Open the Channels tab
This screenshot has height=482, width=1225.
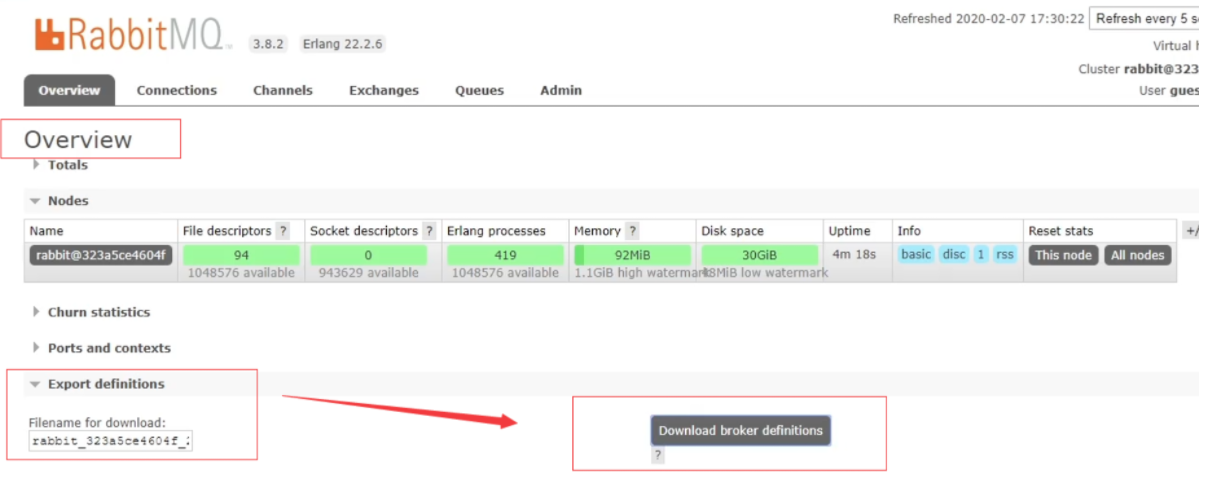coord(283,90)
